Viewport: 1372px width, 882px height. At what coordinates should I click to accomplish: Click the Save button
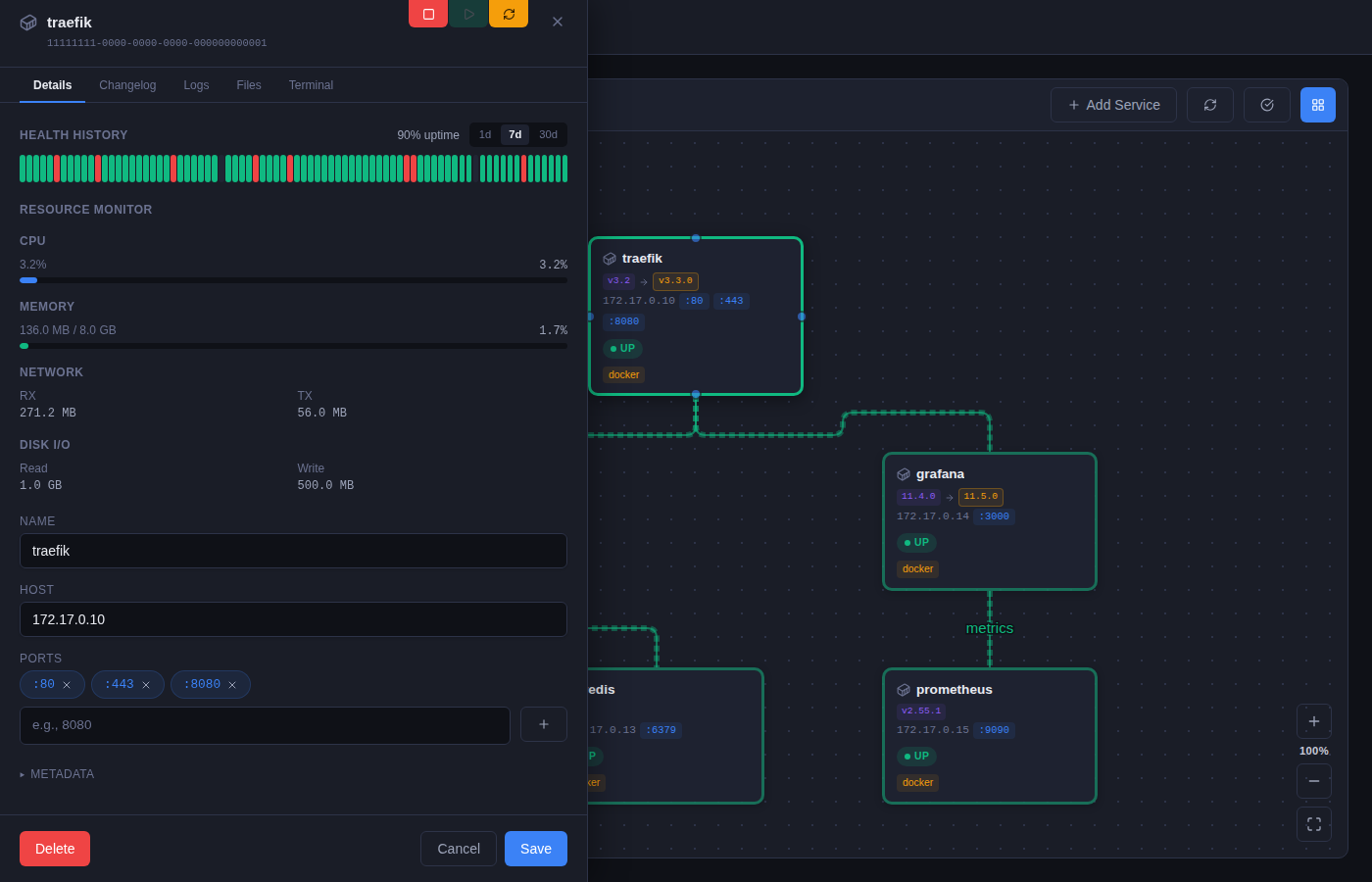pos(536,849)
